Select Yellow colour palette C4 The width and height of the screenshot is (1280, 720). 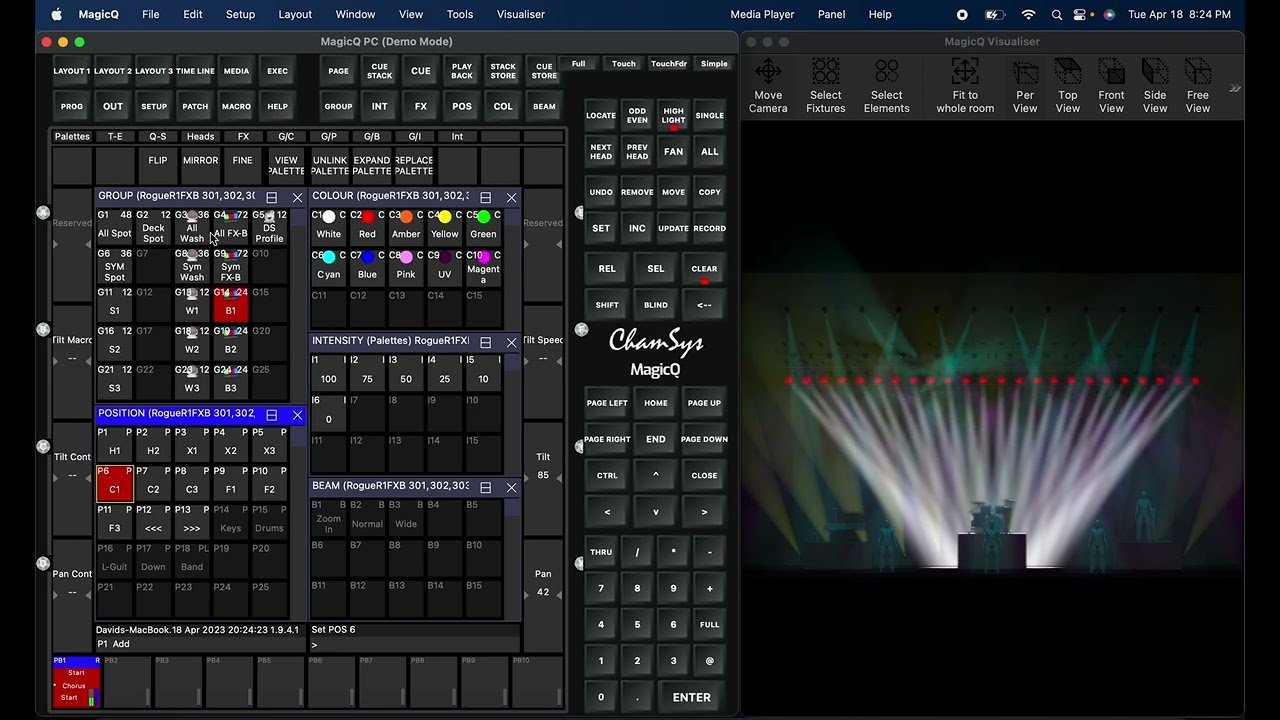click(445, 226)
